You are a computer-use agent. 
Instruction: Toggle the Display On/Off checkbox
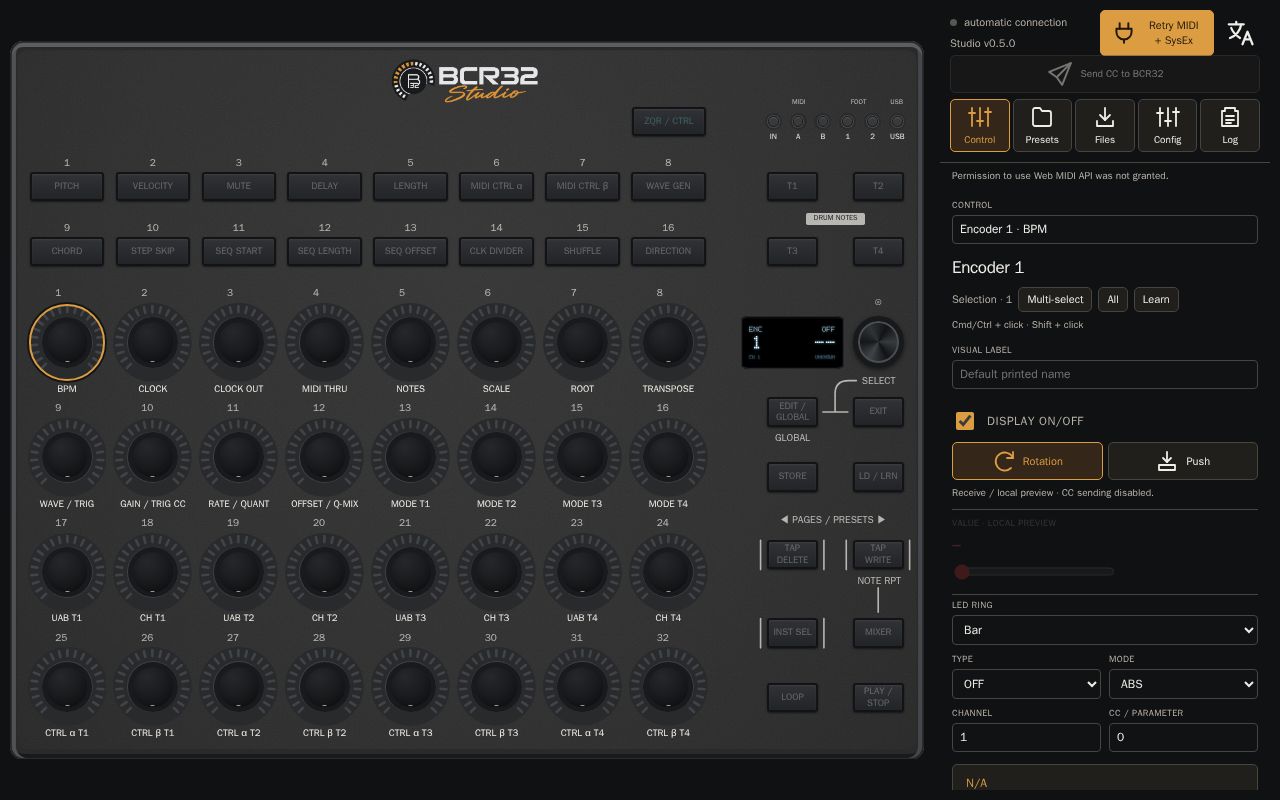tap(965, 421)
